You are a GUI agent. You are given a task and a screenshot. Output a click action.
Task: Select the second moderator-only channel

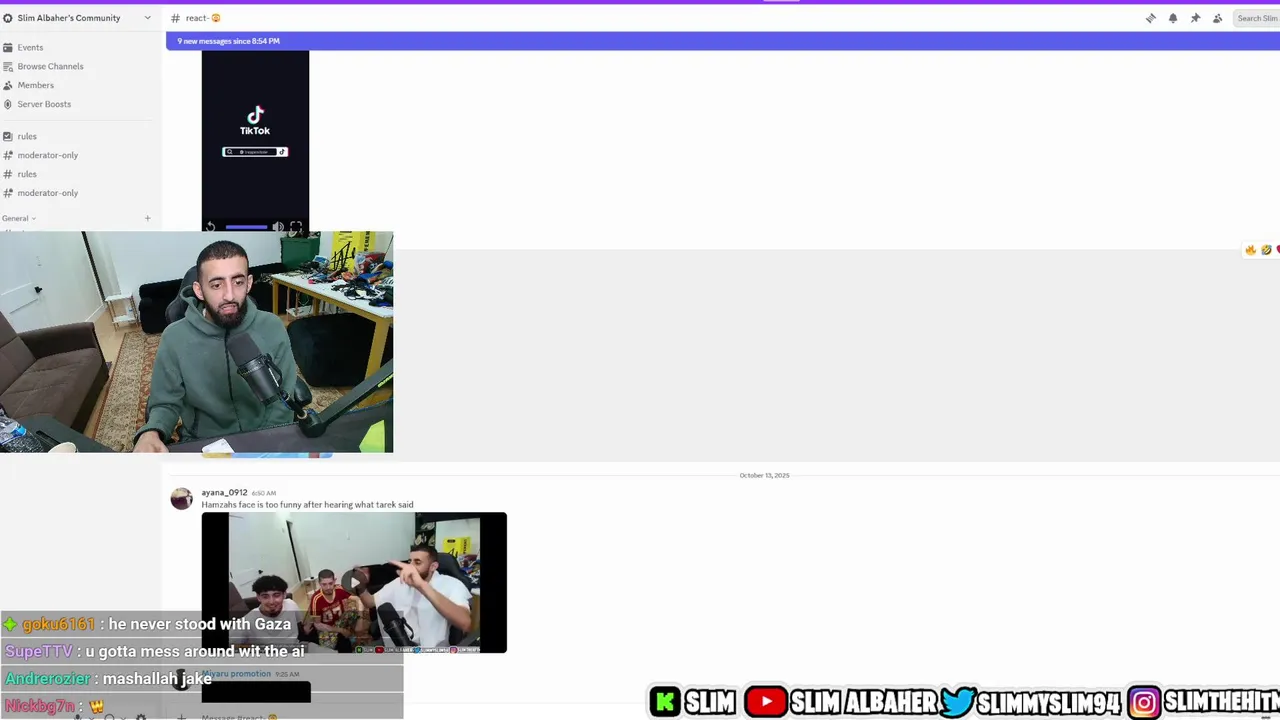(47, 193)
